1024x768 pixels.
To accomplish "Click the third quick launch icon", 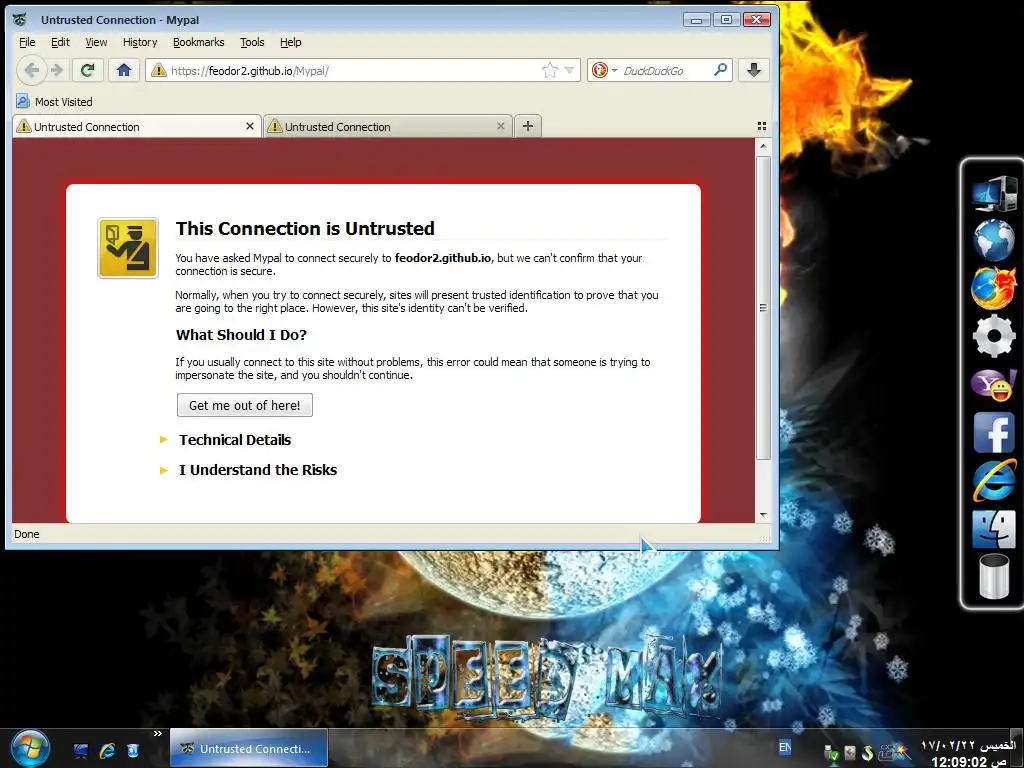I will [133, 751].
